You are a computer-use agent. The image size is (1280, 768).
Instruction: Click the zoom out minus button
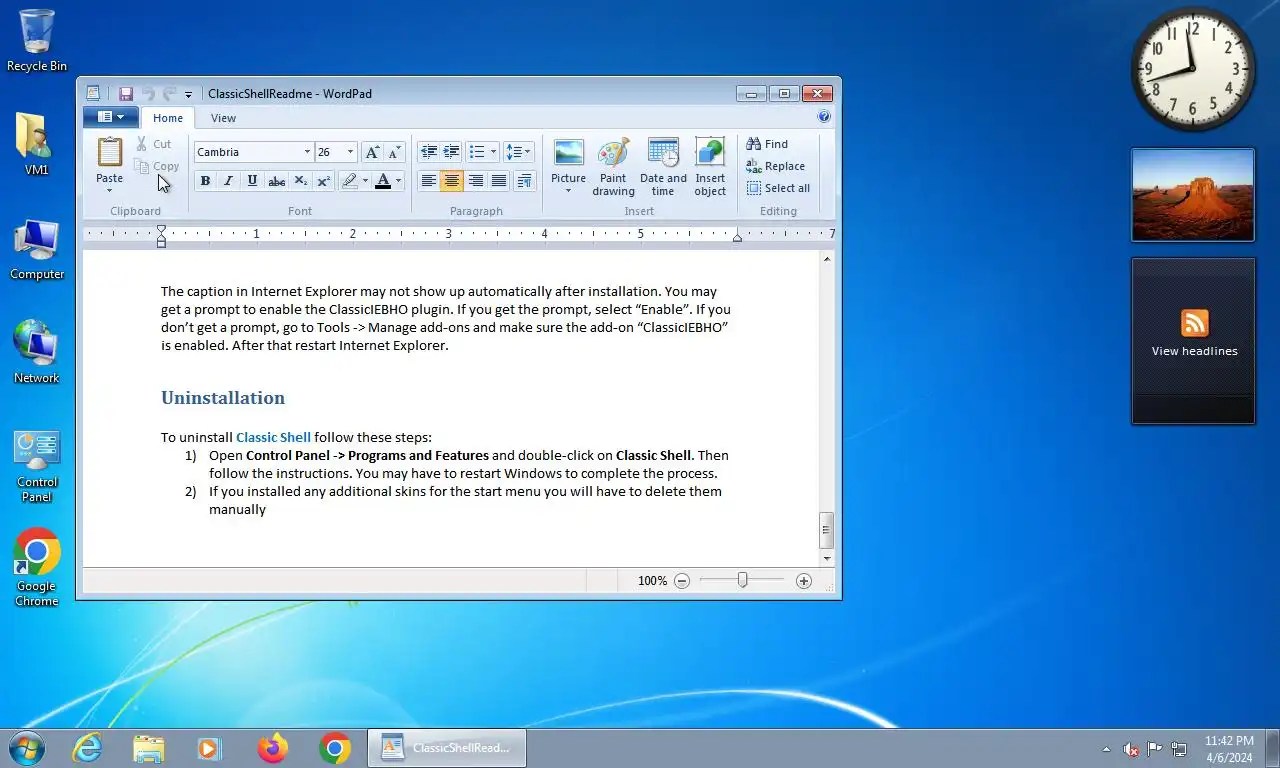point(682,581)
